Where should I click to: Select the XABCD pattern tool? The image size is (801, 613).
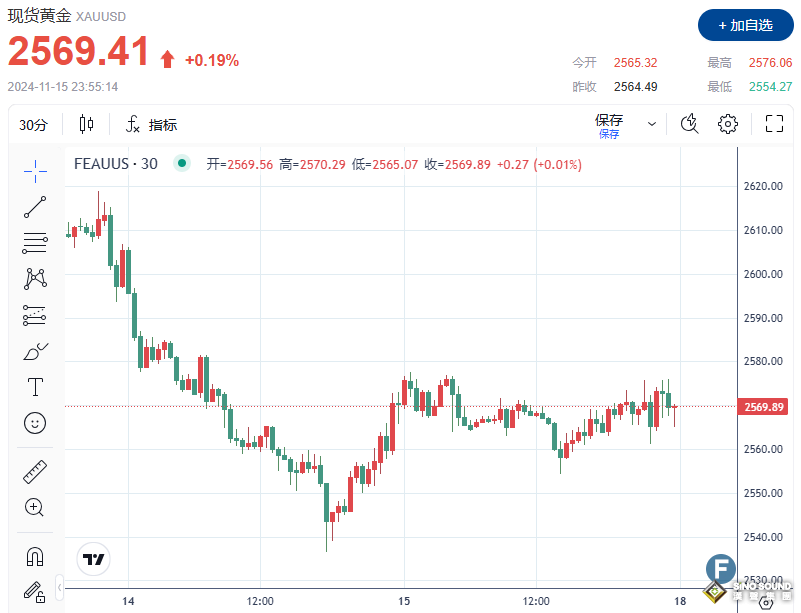click(34, 279)
